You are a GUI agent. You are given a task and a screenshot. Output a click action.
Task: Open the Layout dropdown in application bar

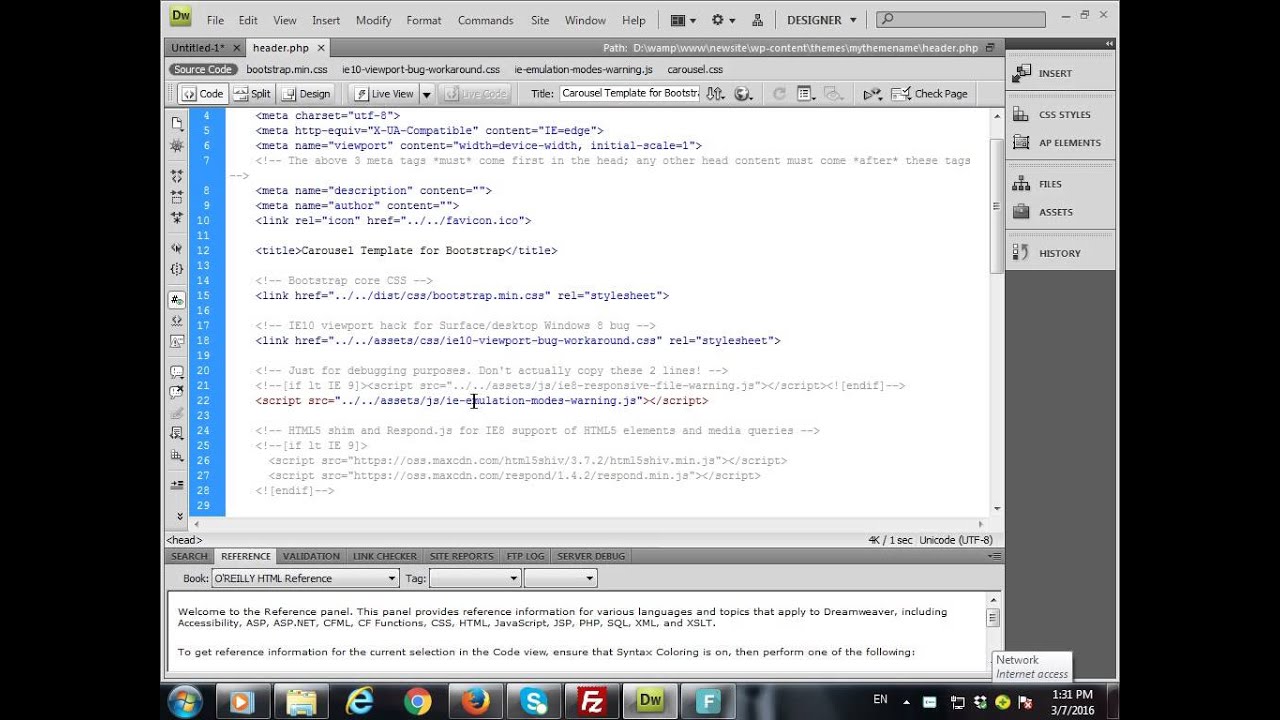(x=683, y=20)
